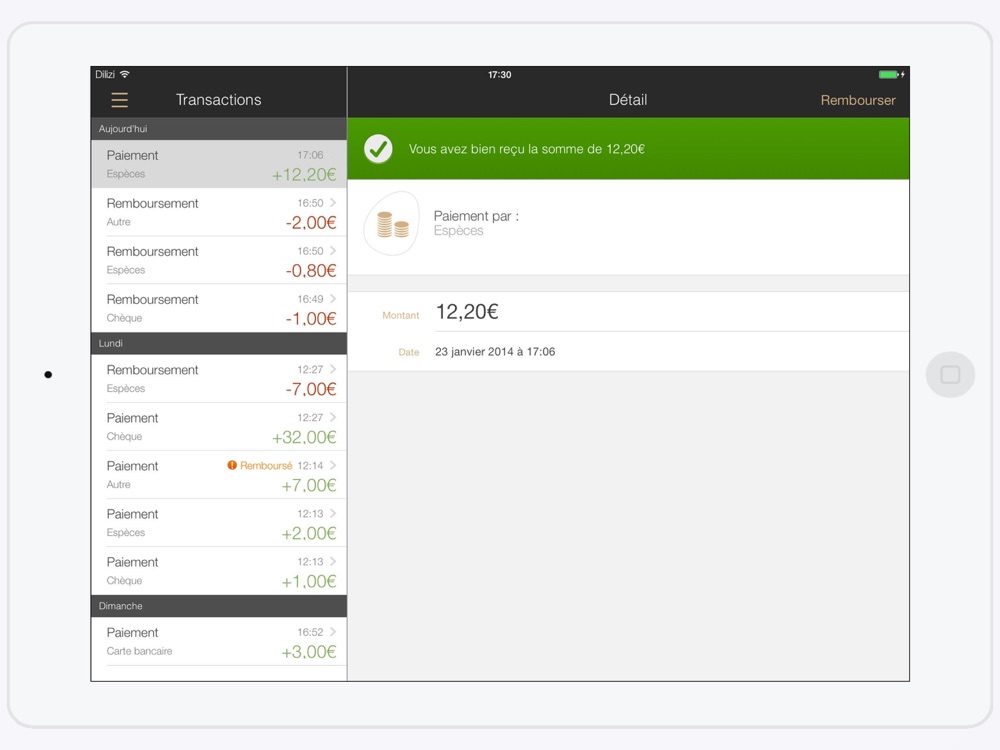This screenshot has height=750, width=1000.
Task: Select the -7,00€ amount
Action: [311, 389]
